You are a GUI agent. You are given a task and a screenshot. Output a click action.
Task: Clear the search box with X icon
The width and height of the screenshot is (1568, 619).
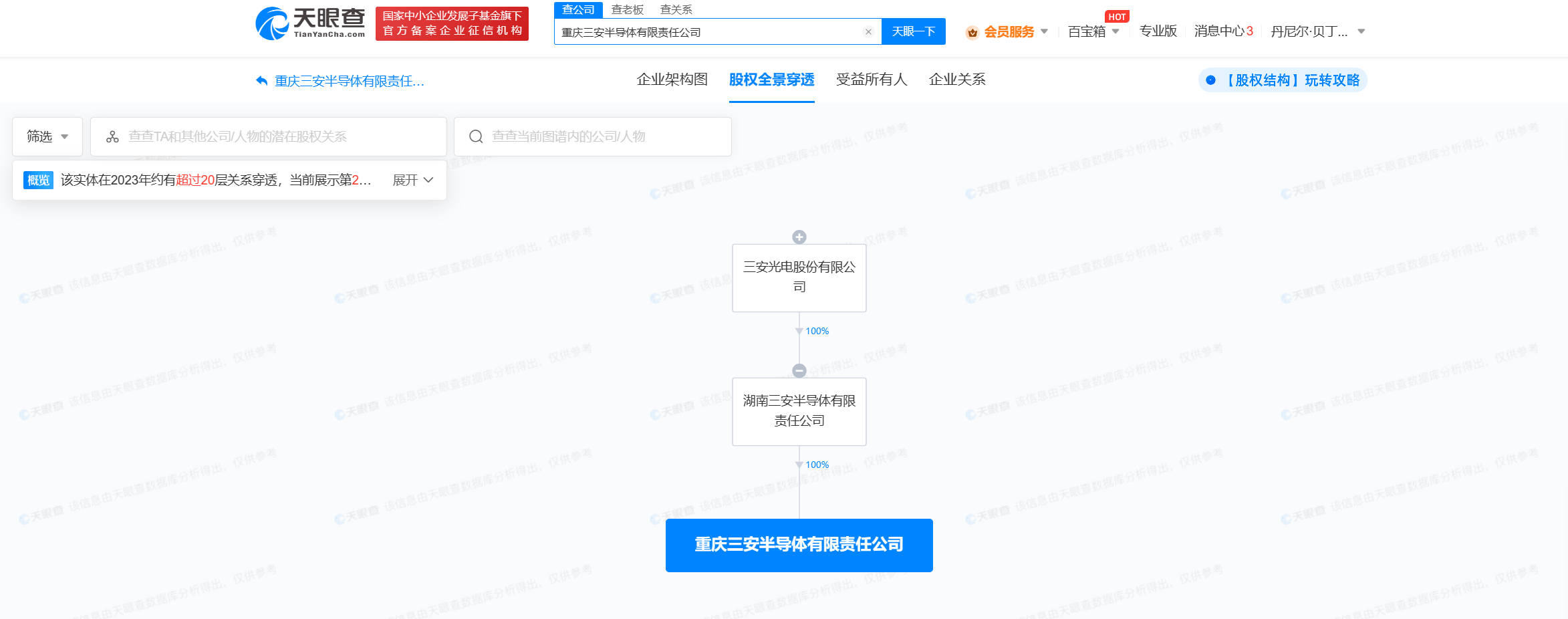click(868, 32)
